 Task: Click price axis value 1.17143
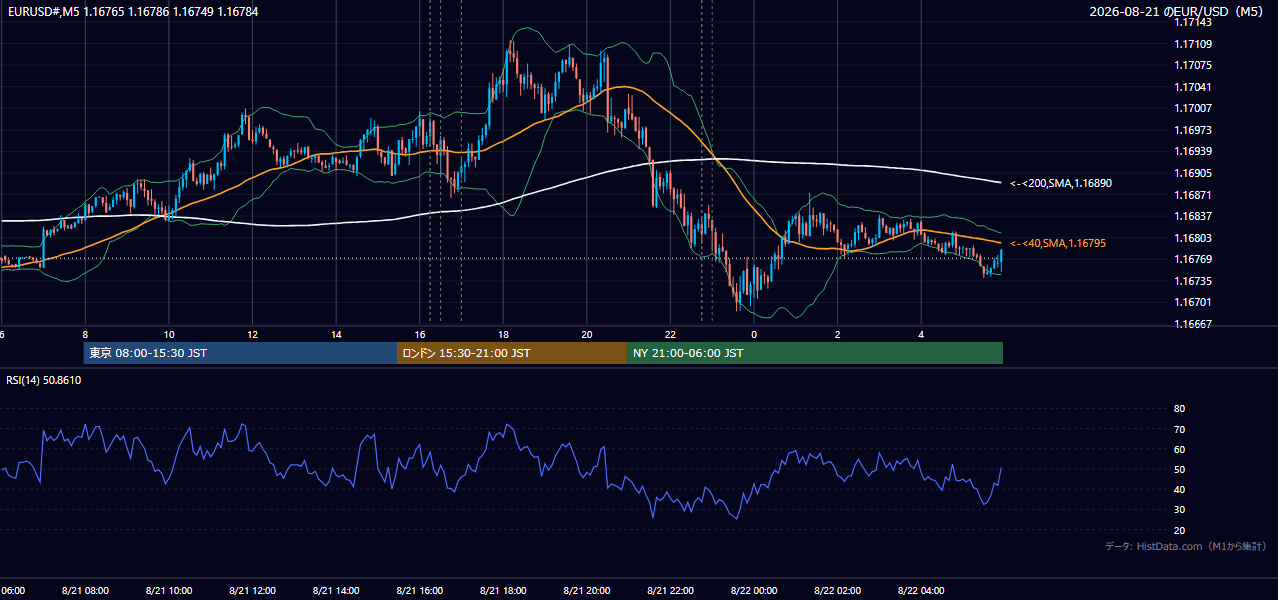coord(1193,22)
